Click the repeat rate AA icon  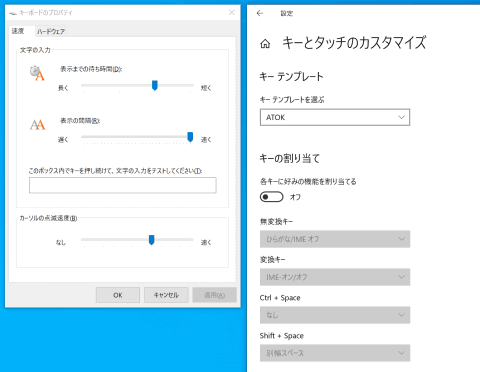pyautogui.click(x=37, y=125)
